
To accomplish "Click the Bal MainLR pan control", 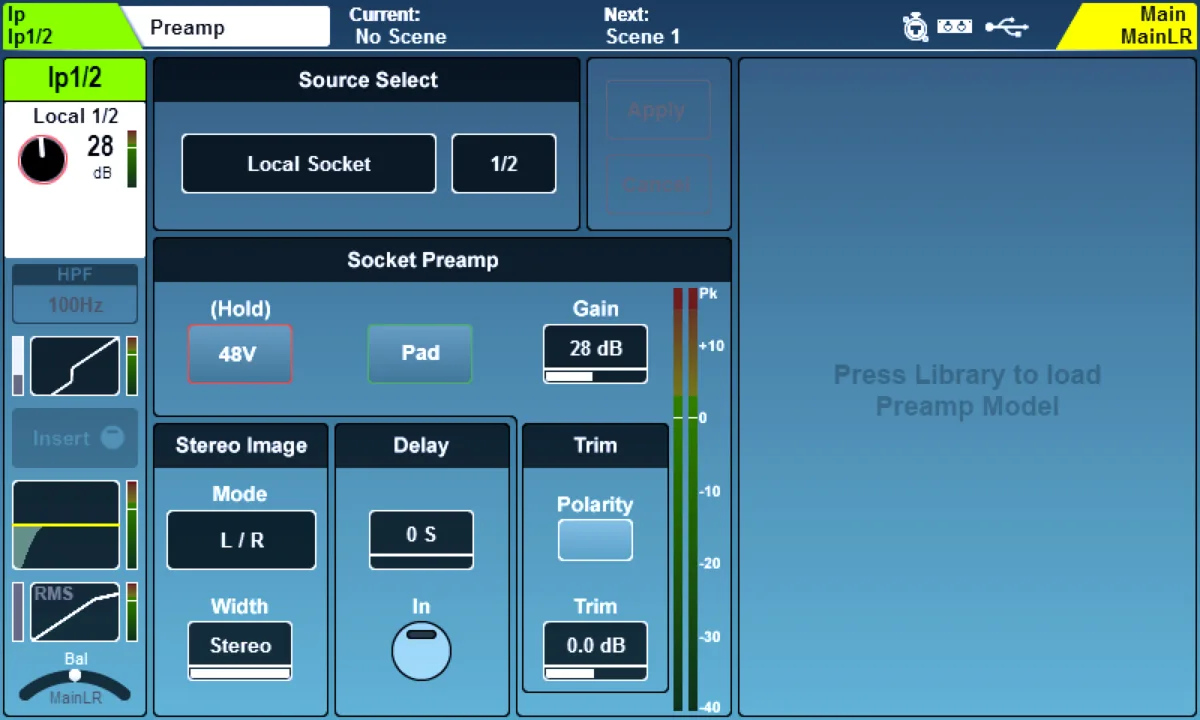I will pyautogui.click(x=75, y=680).
